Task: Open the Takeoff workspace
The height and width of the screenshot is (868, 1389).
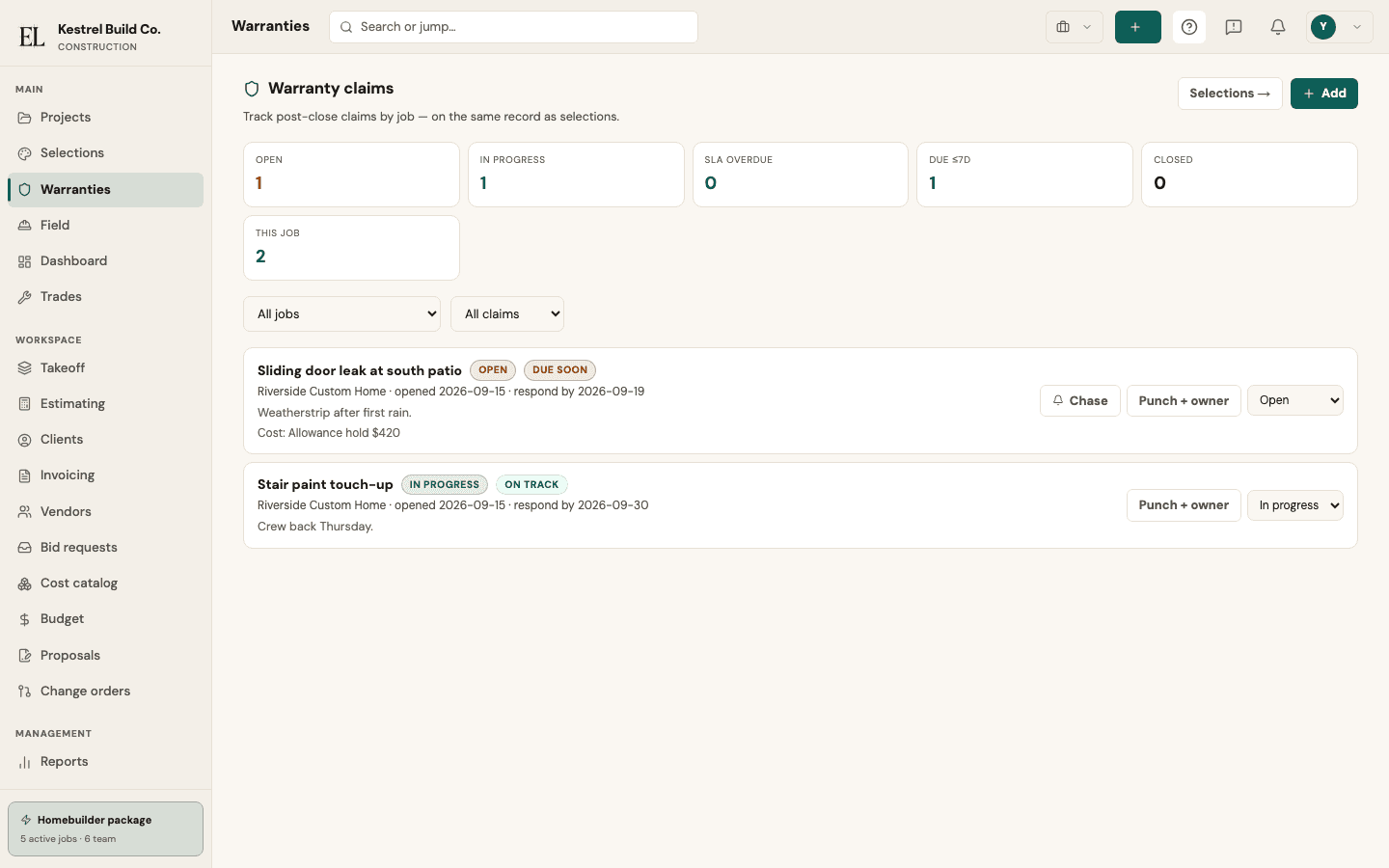Action: click(x=106, y=368)
